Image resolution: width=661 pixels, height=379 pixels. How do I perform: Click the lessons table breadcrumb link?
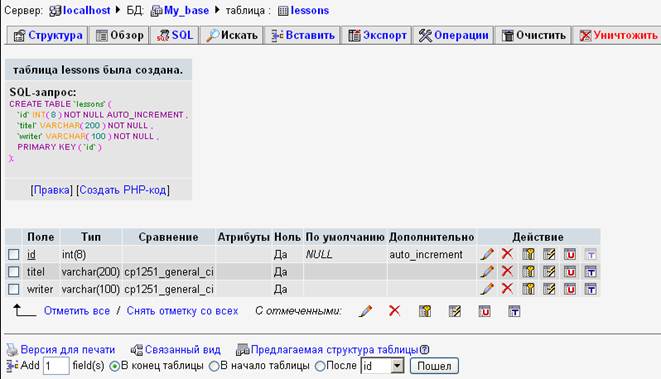310,11
